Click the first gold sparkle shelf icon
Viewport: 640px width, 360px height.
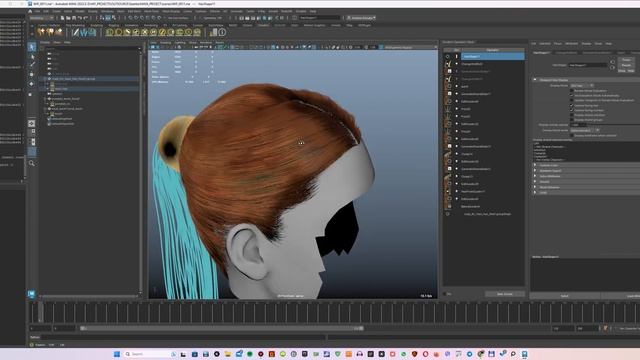41,32
